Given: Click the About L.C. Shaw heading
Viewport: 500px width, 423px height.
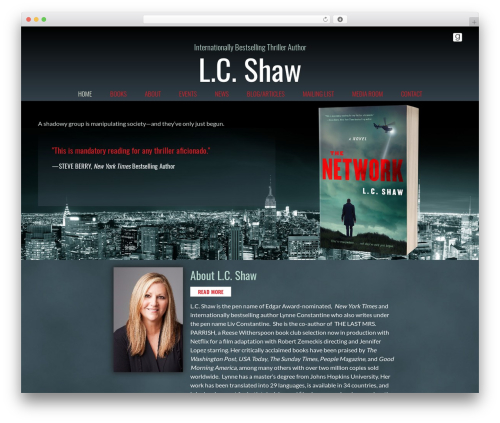Looking at the screenshot, I should 223,276.
